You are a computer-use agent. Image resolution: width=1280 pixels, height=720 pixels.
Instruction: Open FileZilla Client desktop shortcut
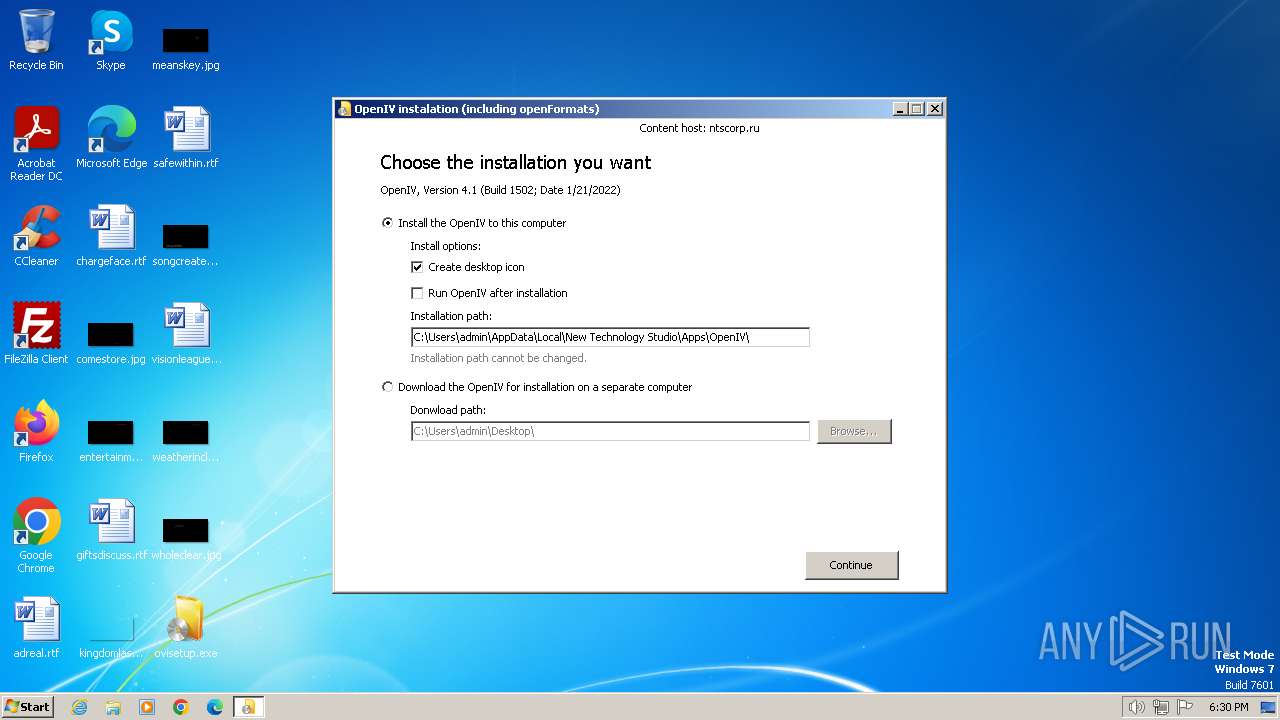click(36, 334)
